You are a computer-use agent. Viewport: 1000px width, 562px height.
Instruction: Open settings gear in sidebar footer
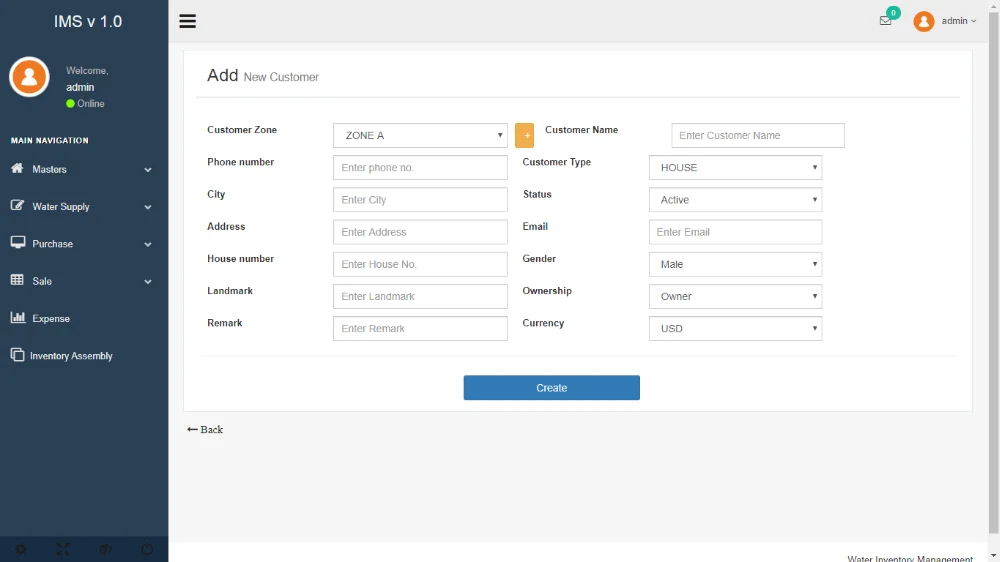pos(21,549)
